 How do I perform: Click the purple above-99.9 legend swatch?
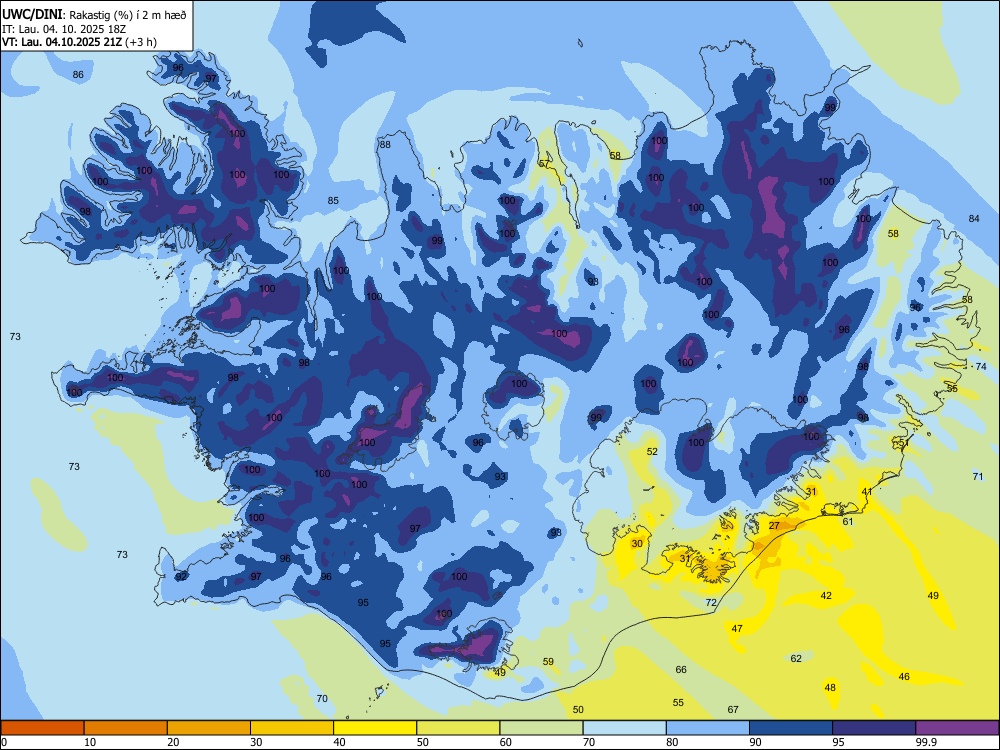tap(957, 728)
